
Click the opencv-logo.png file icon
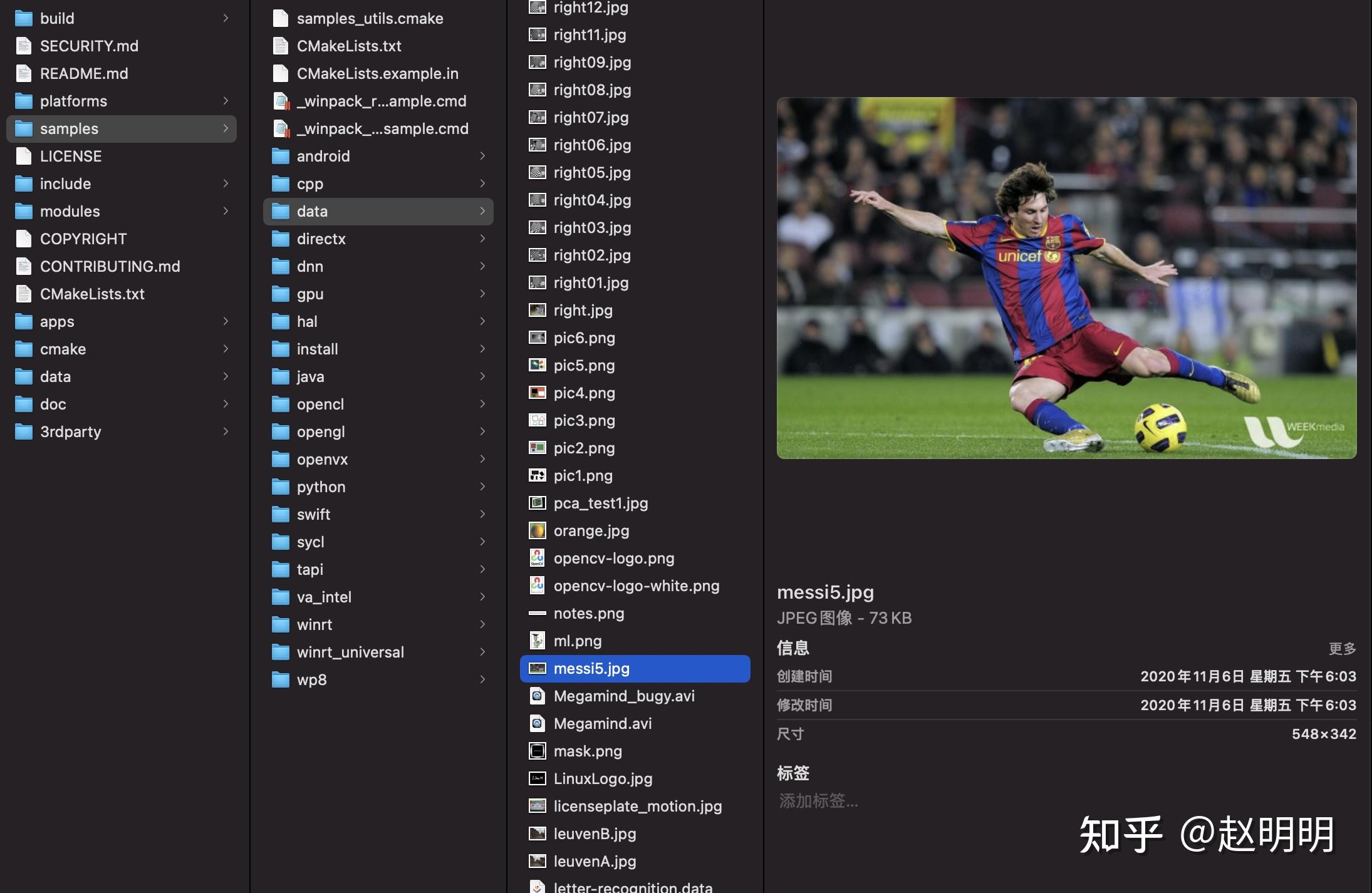click(537, 558)
